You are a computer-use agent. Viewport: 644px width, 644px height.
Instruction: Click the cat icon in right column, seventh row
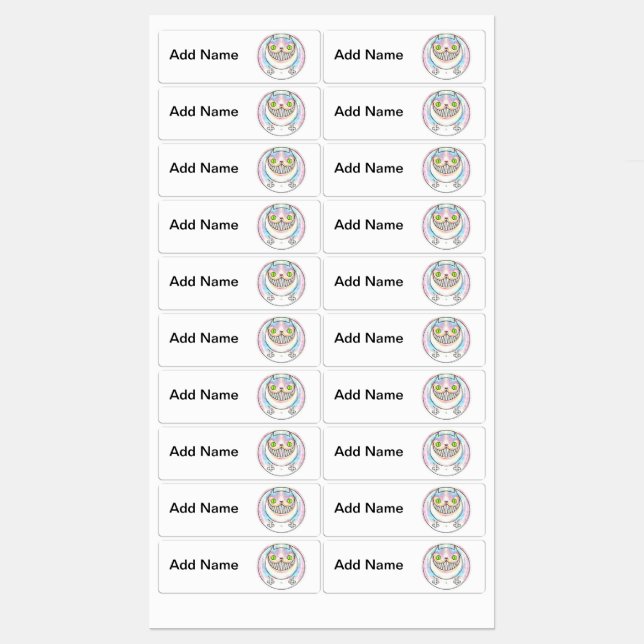(x=445, y=395)
